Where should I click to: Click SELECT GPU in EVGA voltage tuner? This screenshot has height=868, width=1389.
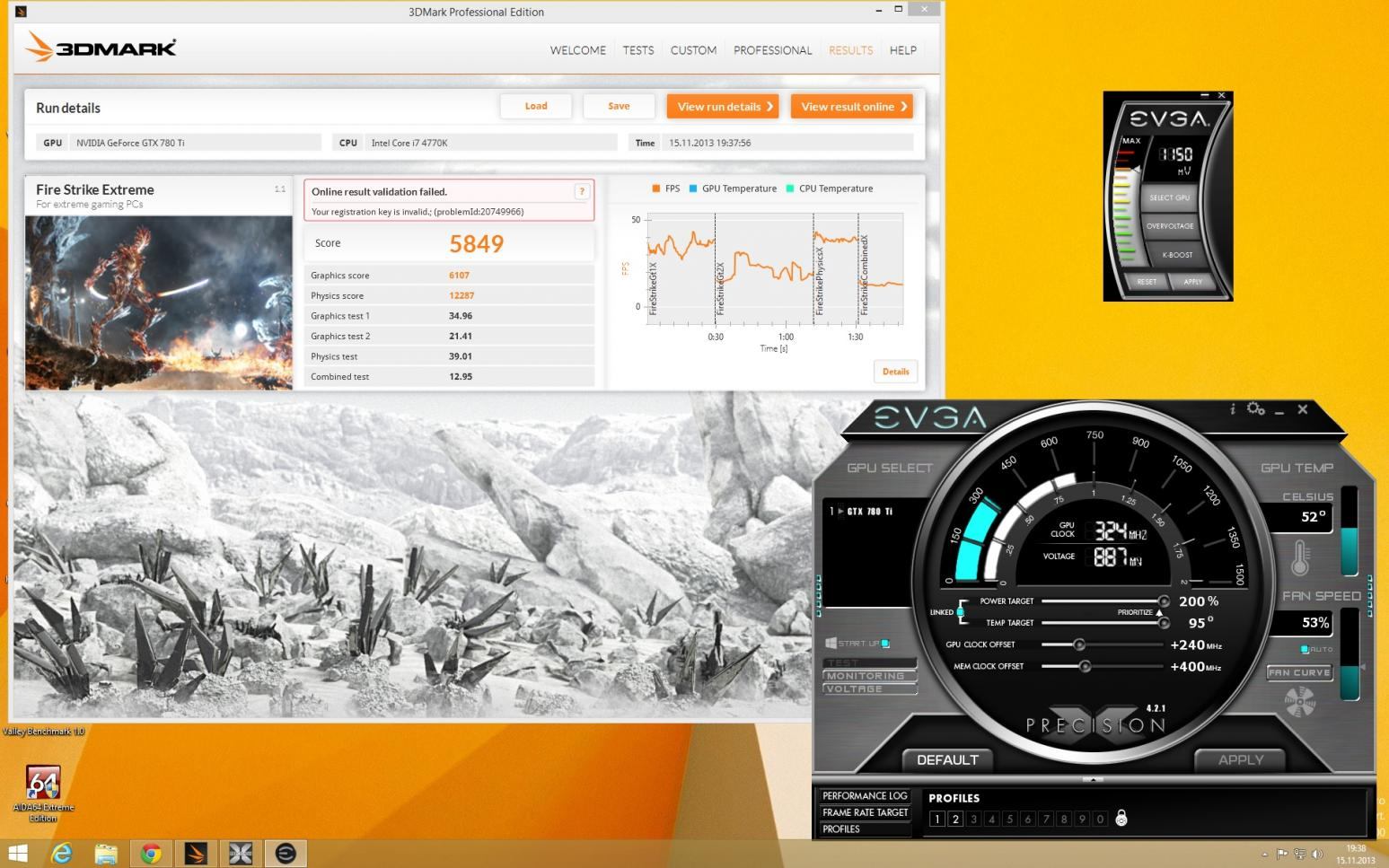(x=1169, y=197)
